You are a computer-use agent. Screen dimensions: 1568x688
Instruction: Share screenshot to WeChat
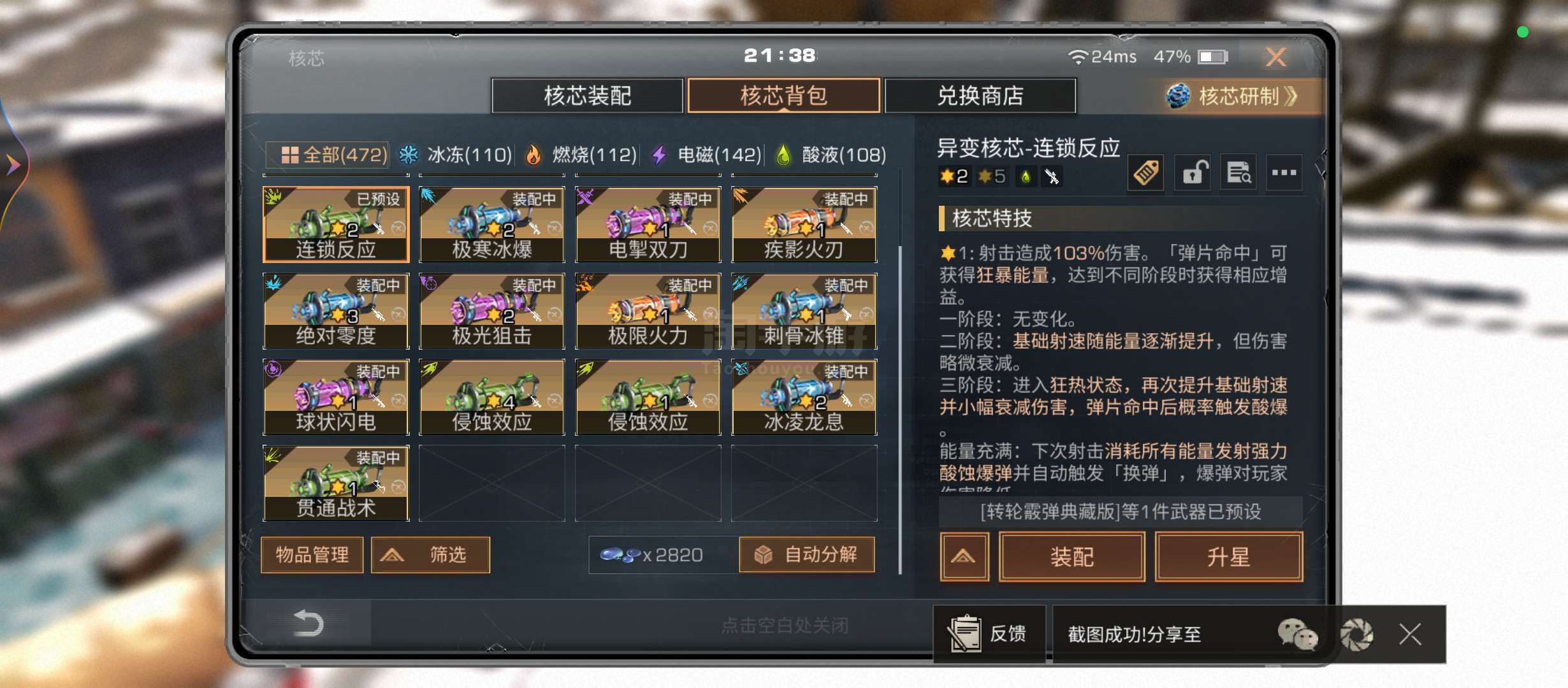1297,634
